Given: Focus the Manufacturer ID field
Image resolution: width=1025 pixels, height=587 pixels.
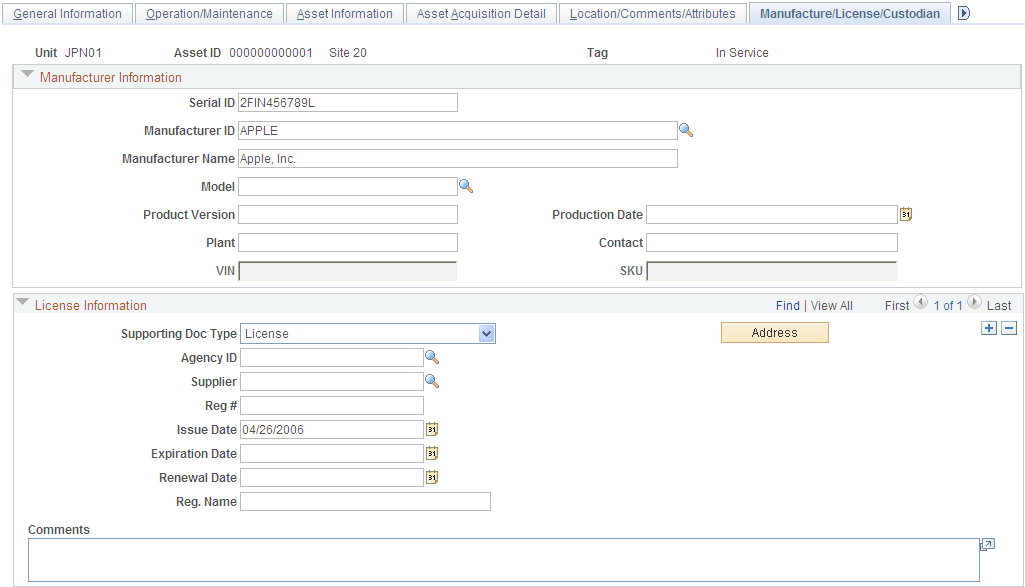Looking at the screenshot, I should point(458,131).
